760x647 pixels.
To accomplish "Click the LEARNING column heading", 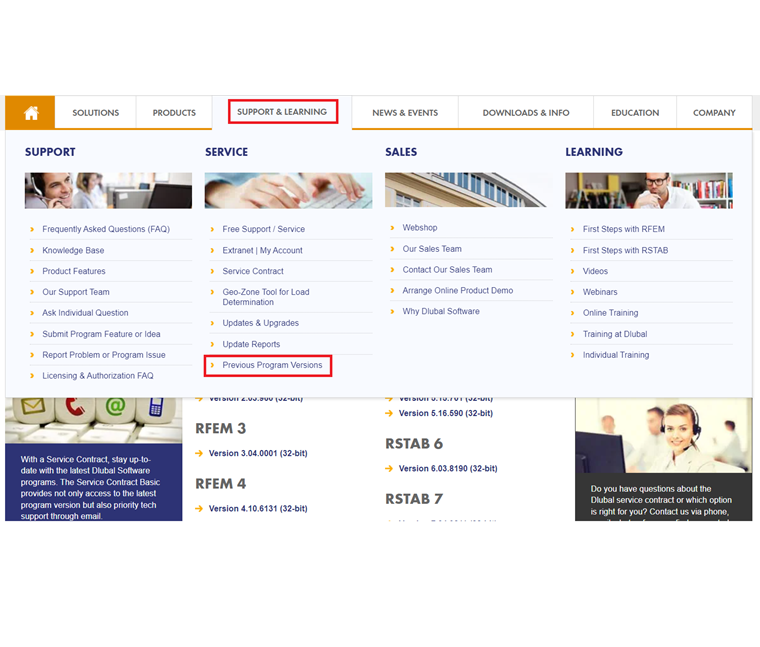I will (594, 152).
